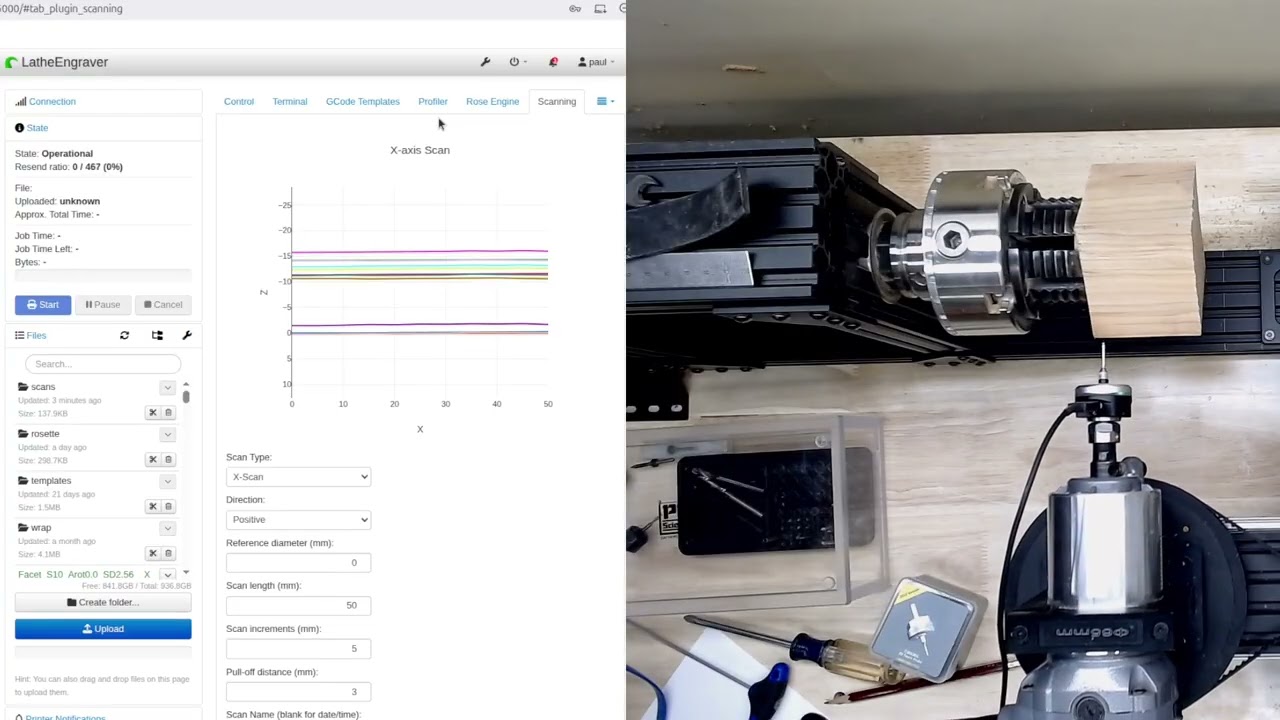Expand details chevron for wrap folder
This screenshot has height=720, width=1280.
coord(167,528)
